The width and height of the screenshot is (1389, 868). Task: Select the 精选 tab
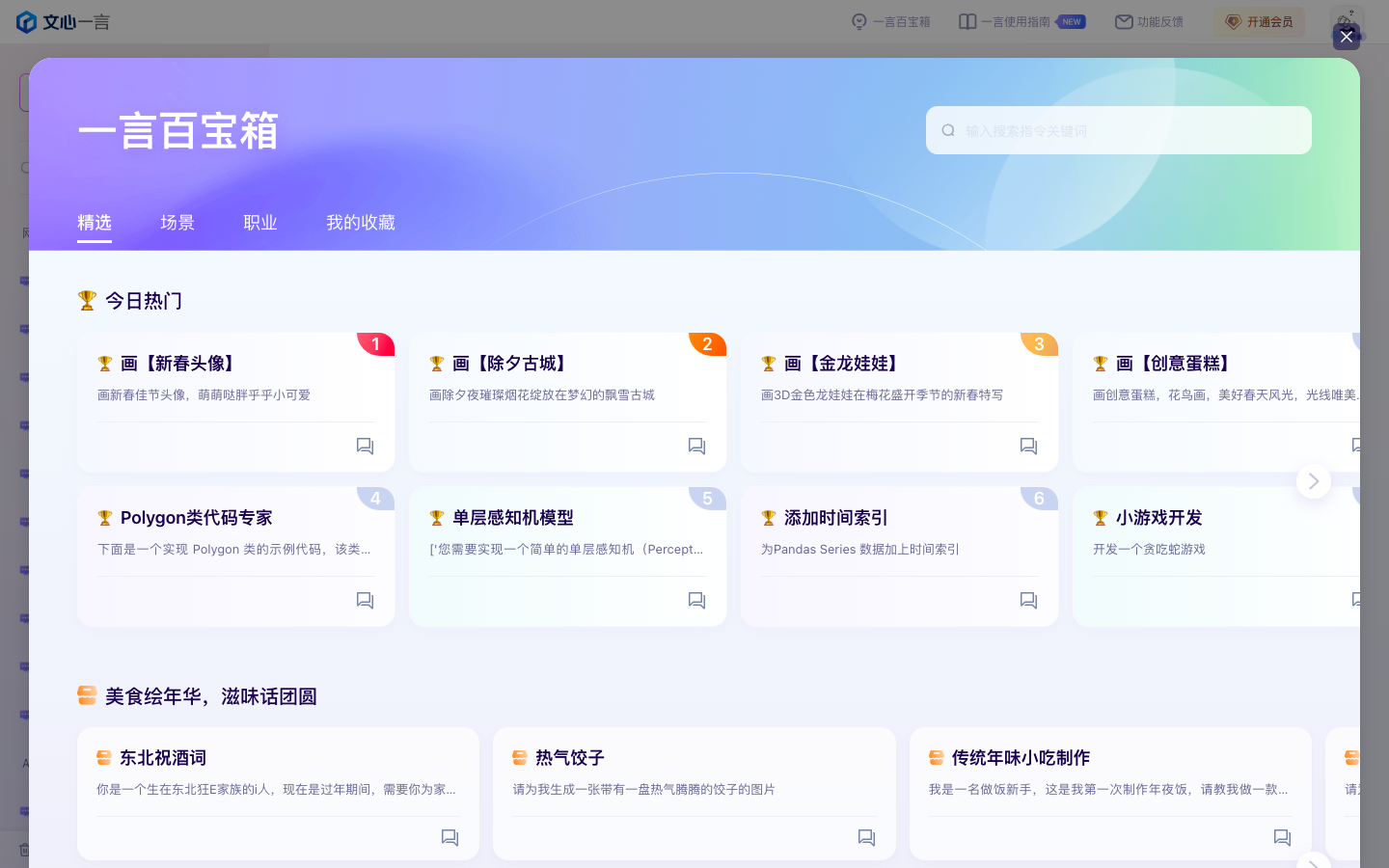pos(95,223)
